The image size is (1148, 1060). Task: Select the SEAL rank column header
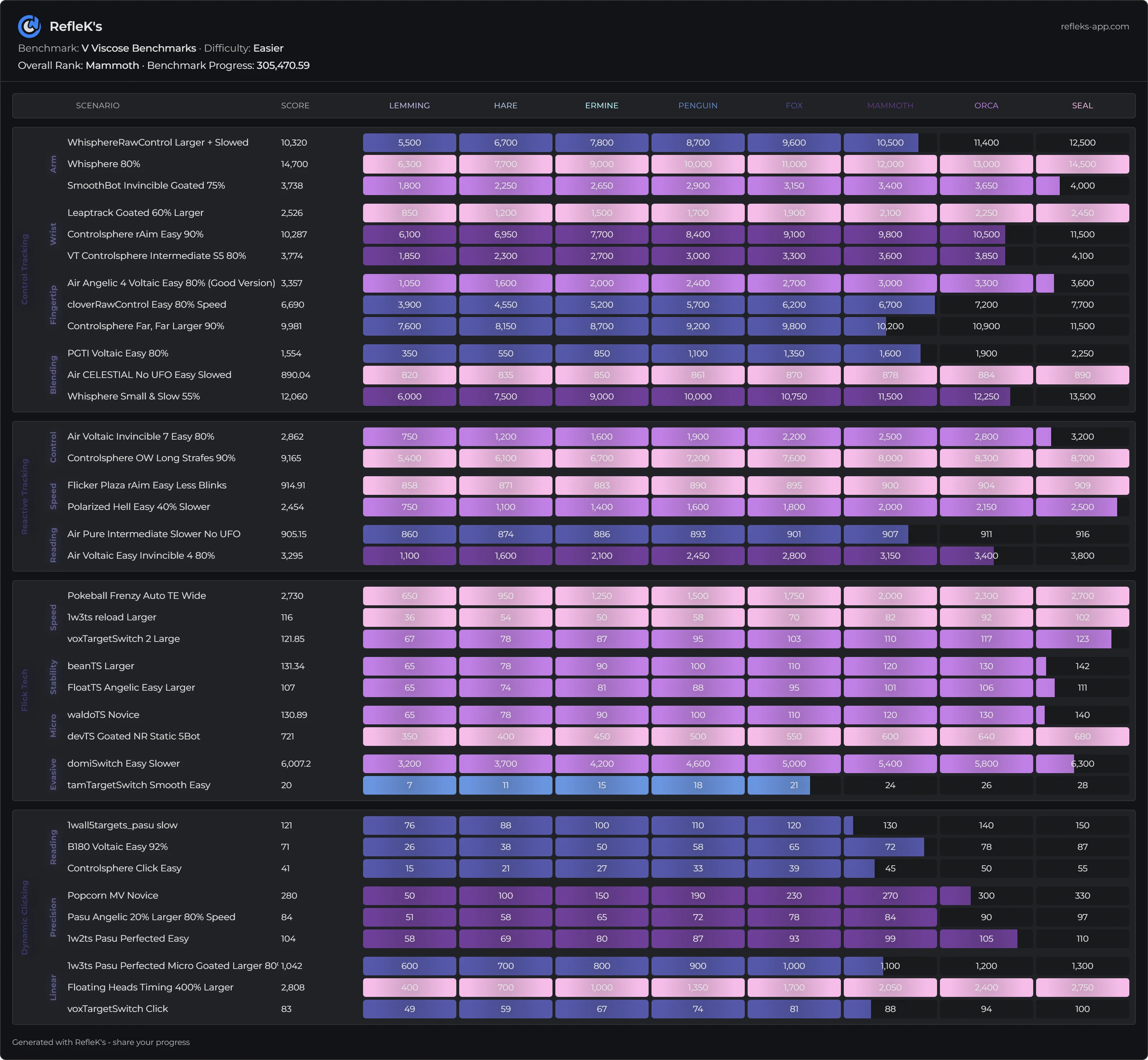click(1082, 105)
